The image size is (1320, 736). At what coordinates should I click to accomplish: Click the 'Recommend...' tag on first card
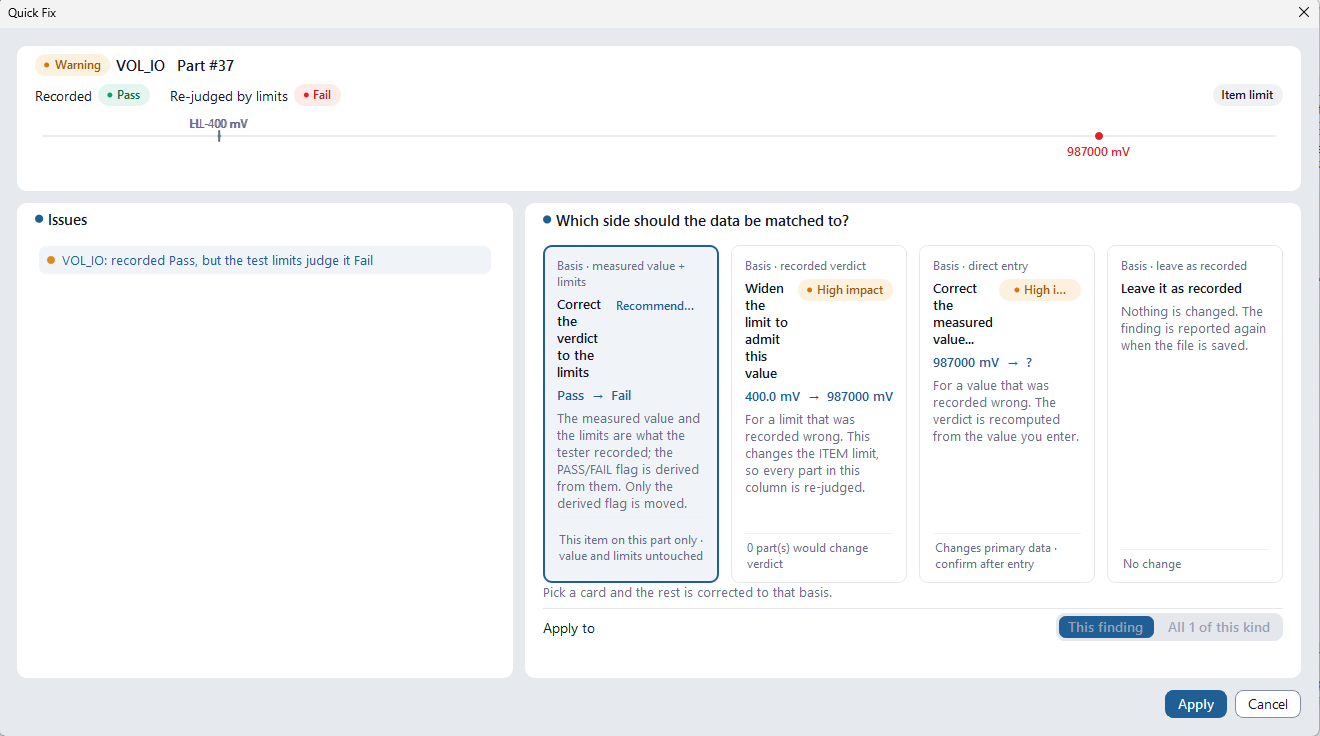(x=655, y=306)
